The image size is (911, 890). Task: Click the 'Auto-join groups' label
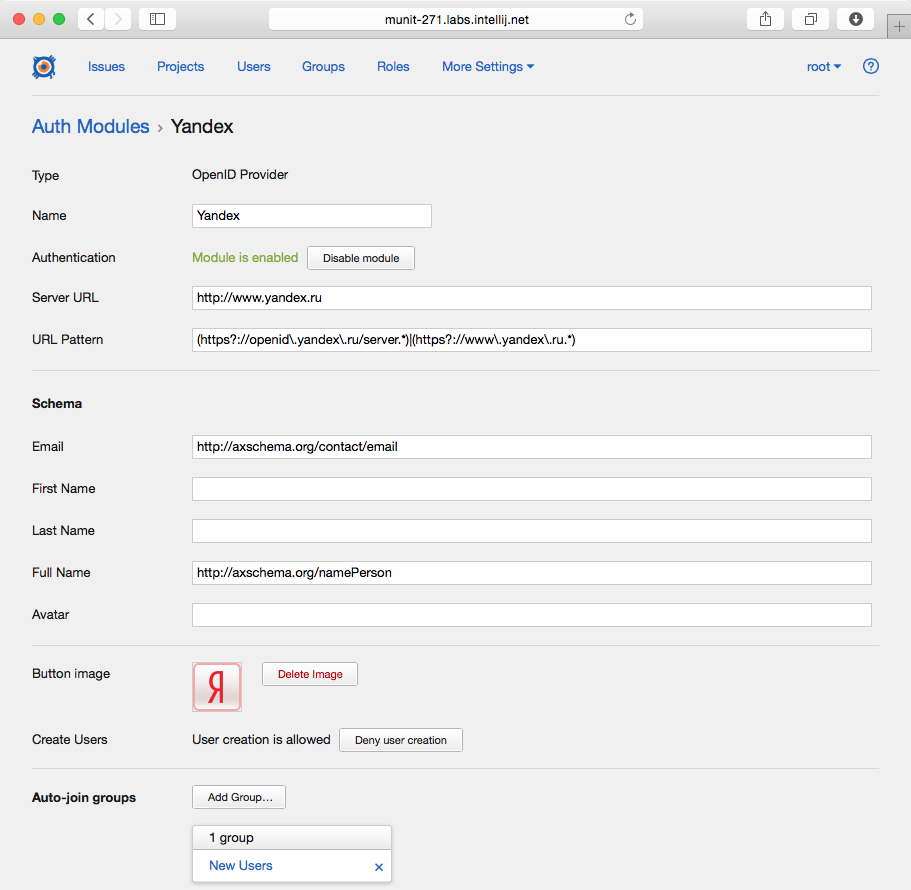[x=84, y=797]
